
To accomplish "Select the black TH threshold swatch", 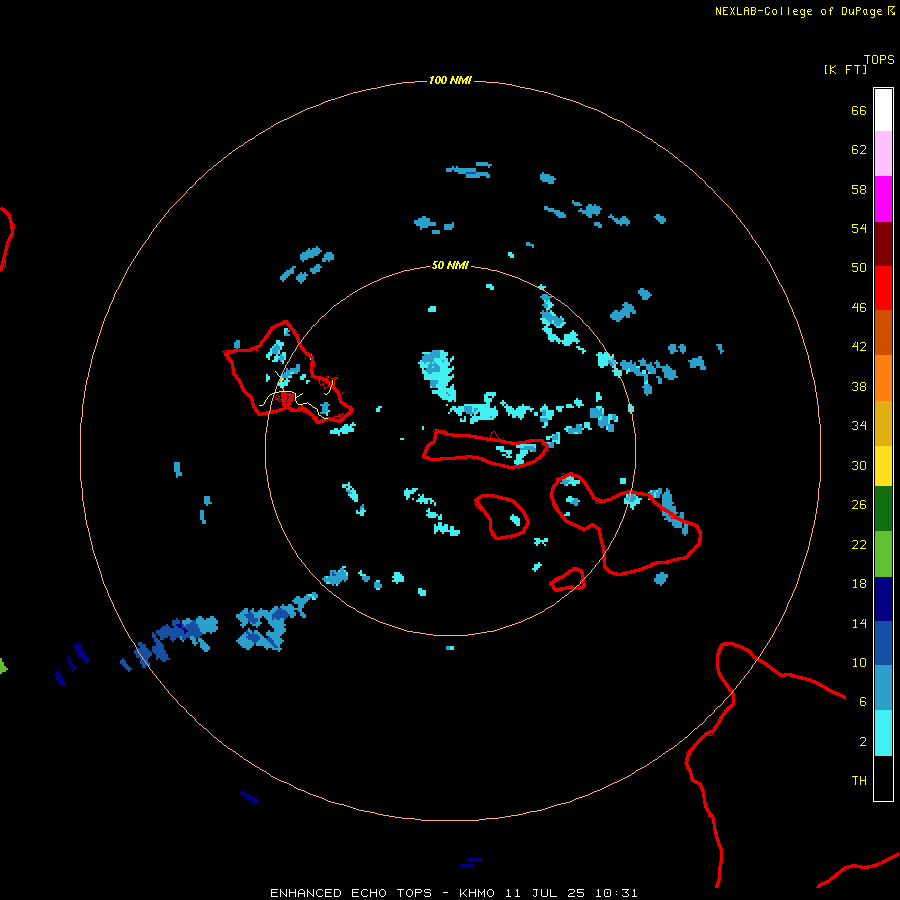I will point(883,778).
